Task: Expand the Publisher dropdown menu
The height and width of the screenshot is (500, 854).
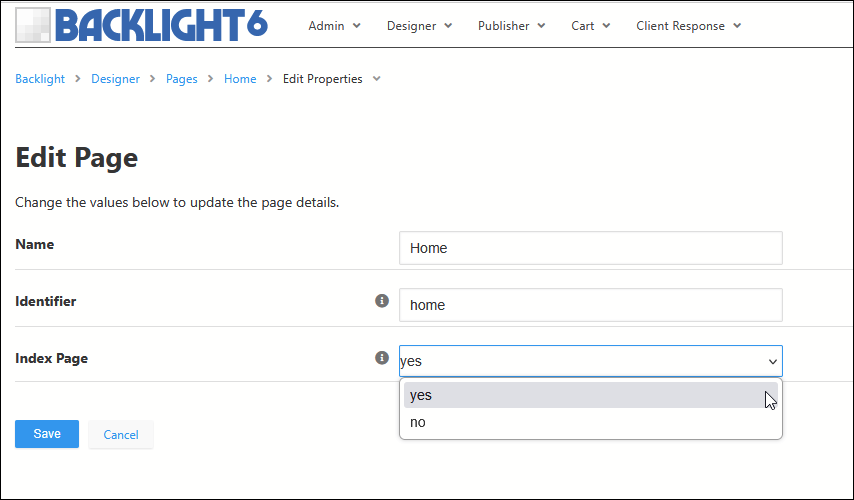Action: (x=511, y=26)
